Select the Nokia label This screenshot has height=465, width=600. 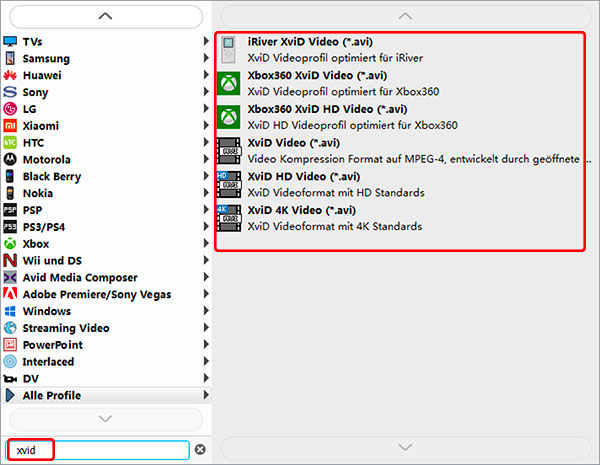point(38,193)
